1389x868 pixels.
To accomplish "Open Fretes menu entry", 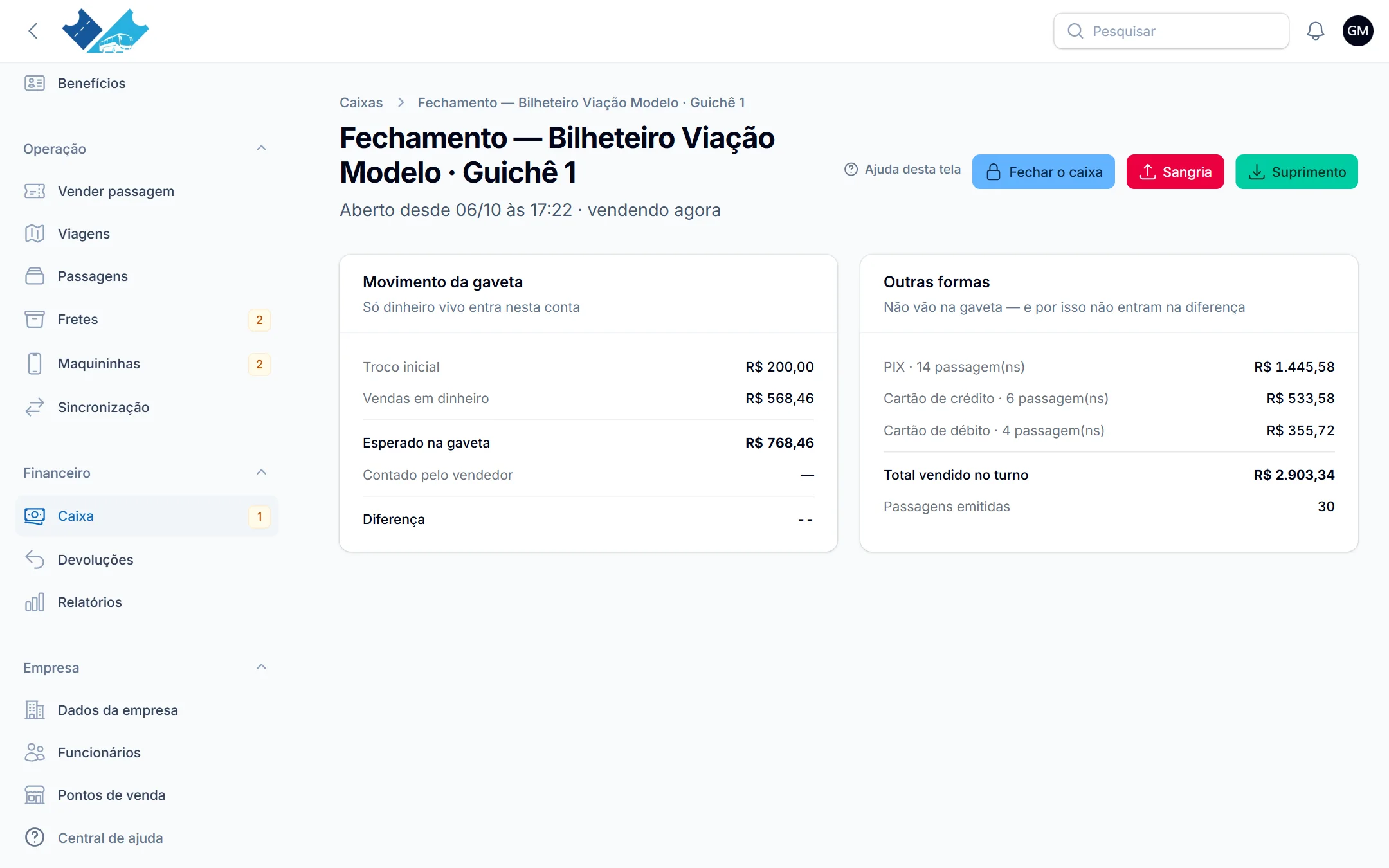I will (x=147, y=319).
